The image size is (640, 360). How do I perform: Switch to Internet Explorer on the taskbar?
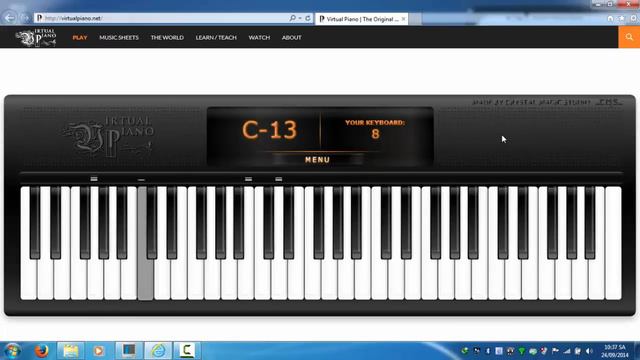pyautogui.click(x=158, y=351)
